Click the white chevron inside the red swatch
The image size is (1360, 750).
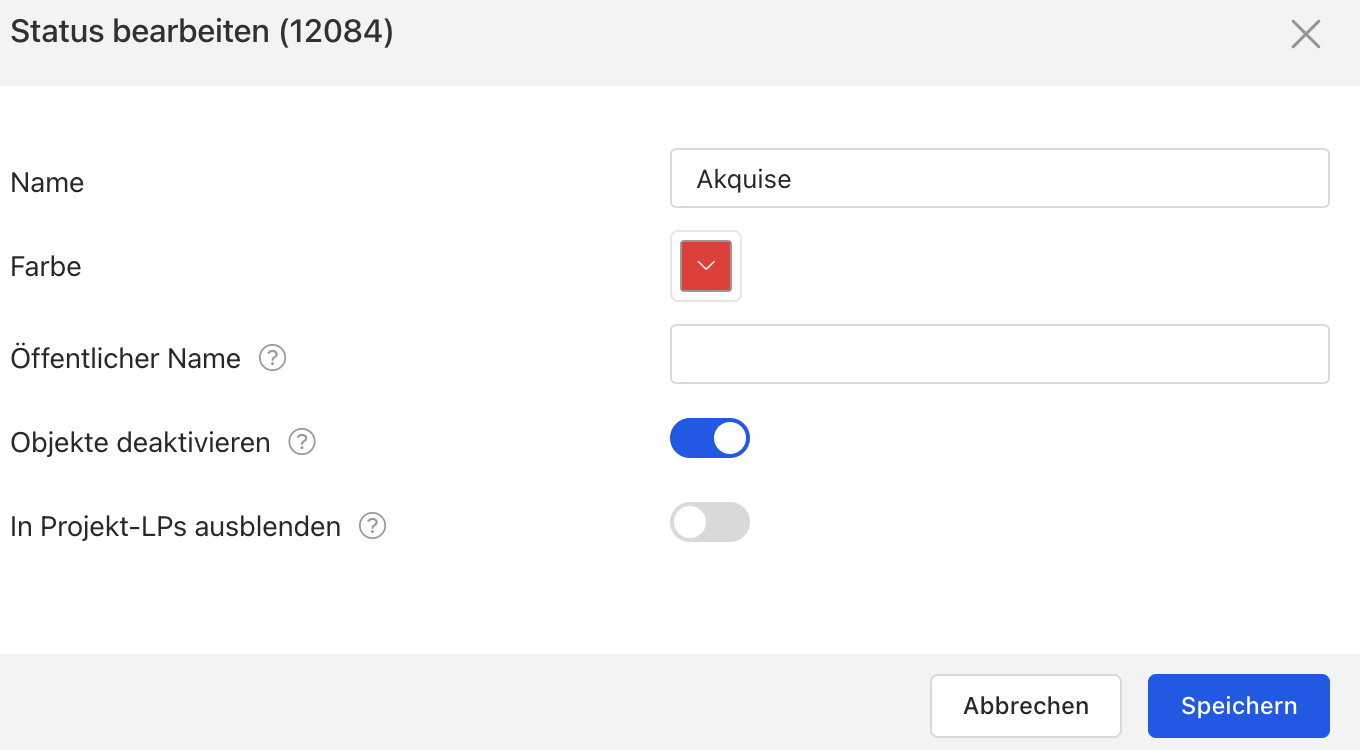click(706, 266)
